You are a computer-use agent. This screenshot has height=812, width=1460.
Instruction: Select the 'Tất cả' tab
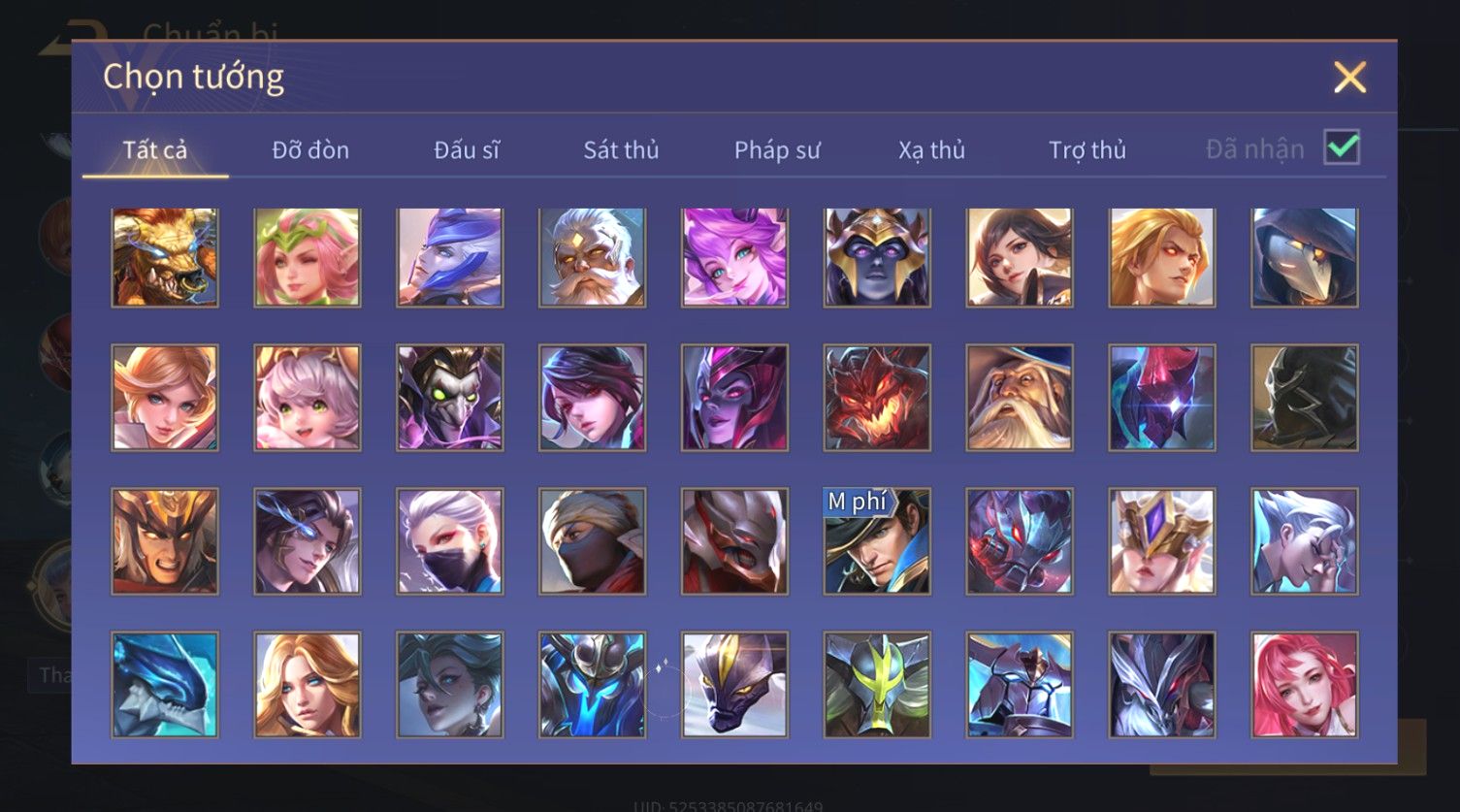(155, 150)
